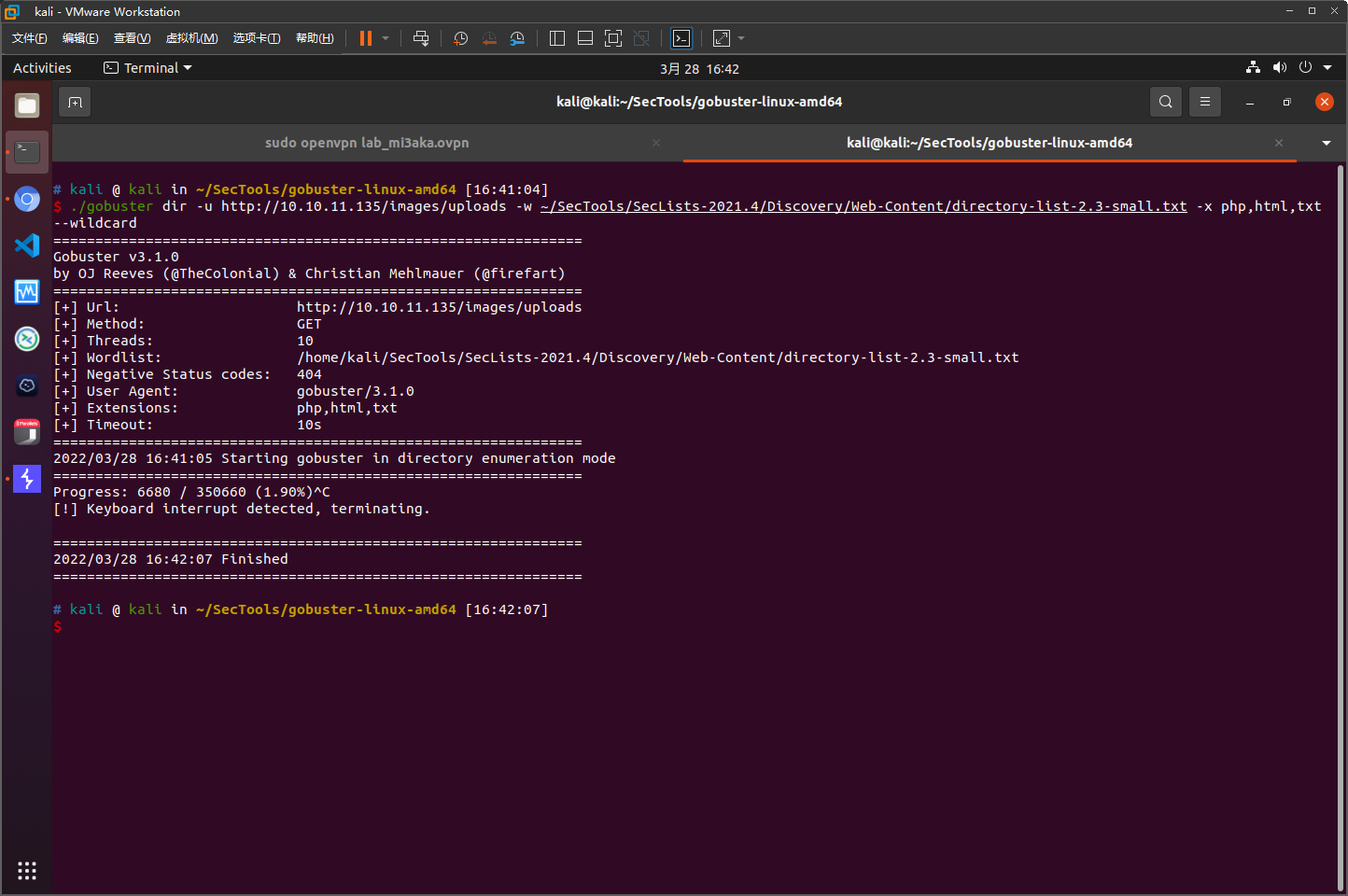The height and width of the screenshot is (896, 1348).
Task: Click the Activities button
Action: (42, 68)
